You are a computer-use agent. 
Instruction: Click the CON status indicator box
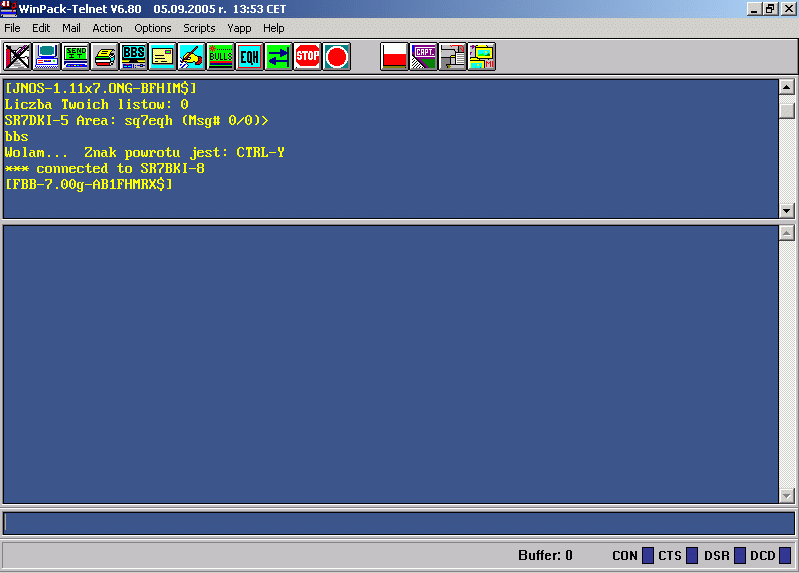click(x=648, y=555)
